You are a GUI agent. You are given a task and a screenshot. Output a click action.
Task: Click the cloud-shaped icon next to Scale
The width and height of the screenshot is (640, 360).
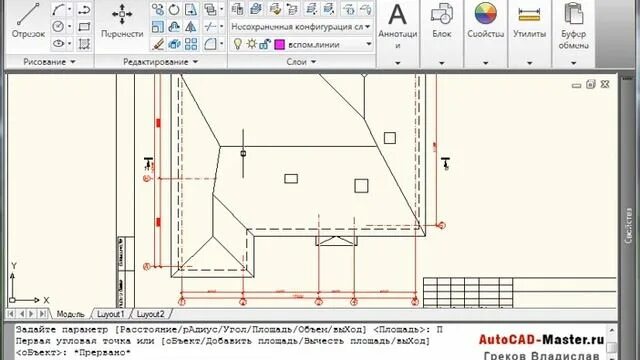coord(174,27)
